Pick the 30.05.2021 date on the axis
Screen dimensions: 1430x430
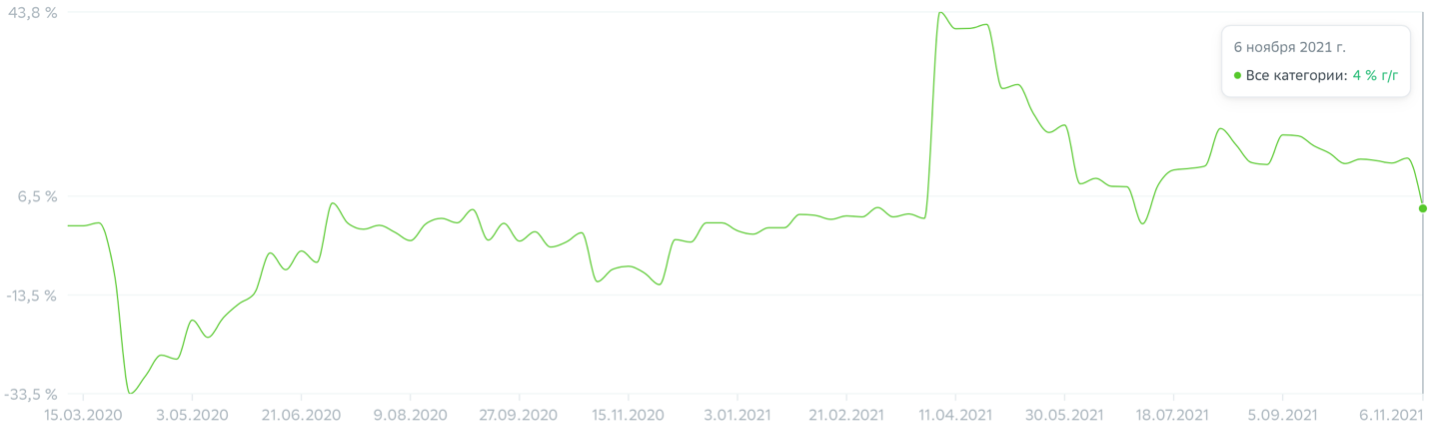1064,414
